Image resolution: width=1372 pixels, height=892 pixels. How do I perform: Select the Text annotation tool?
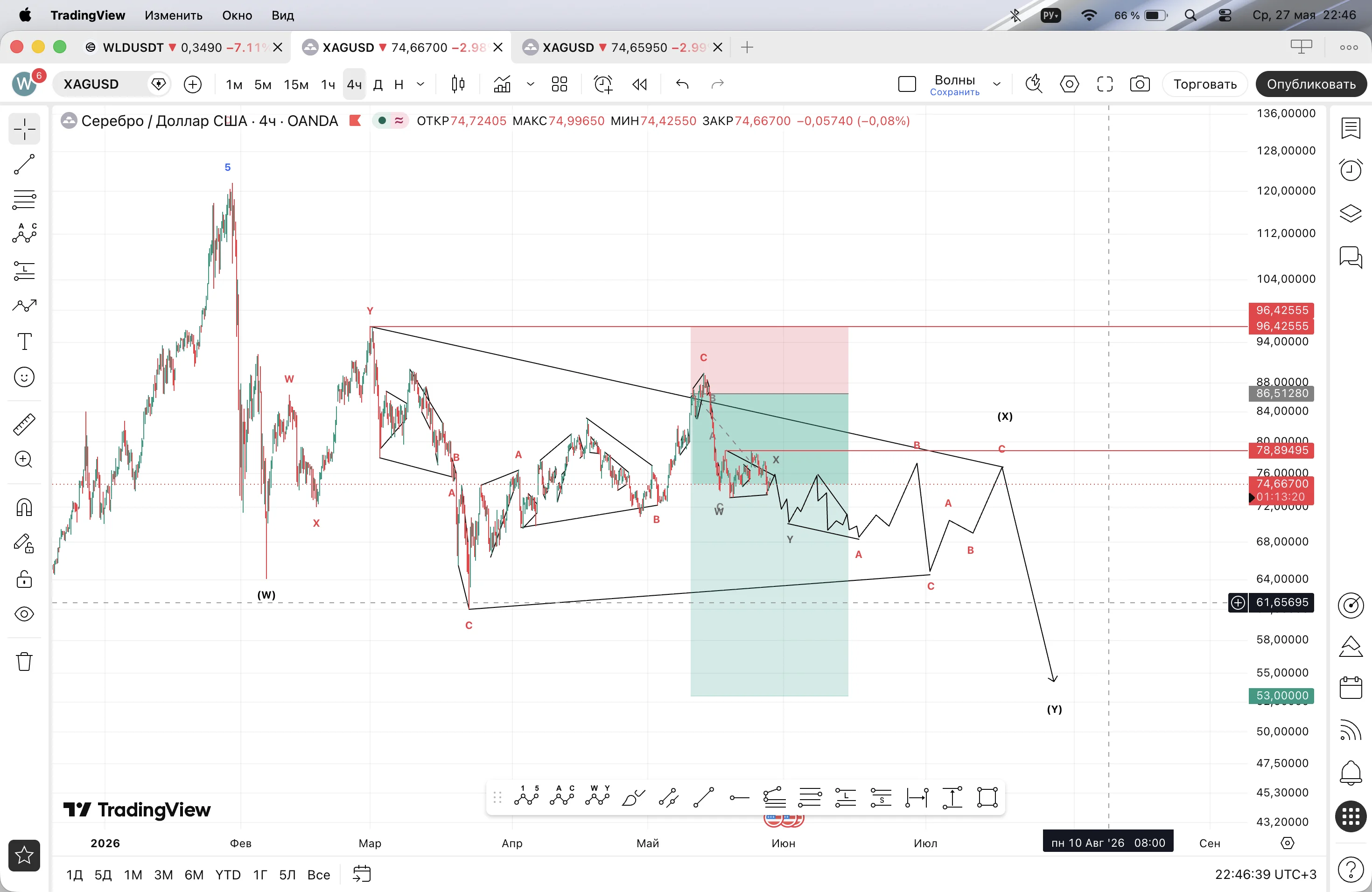(24, 341)
